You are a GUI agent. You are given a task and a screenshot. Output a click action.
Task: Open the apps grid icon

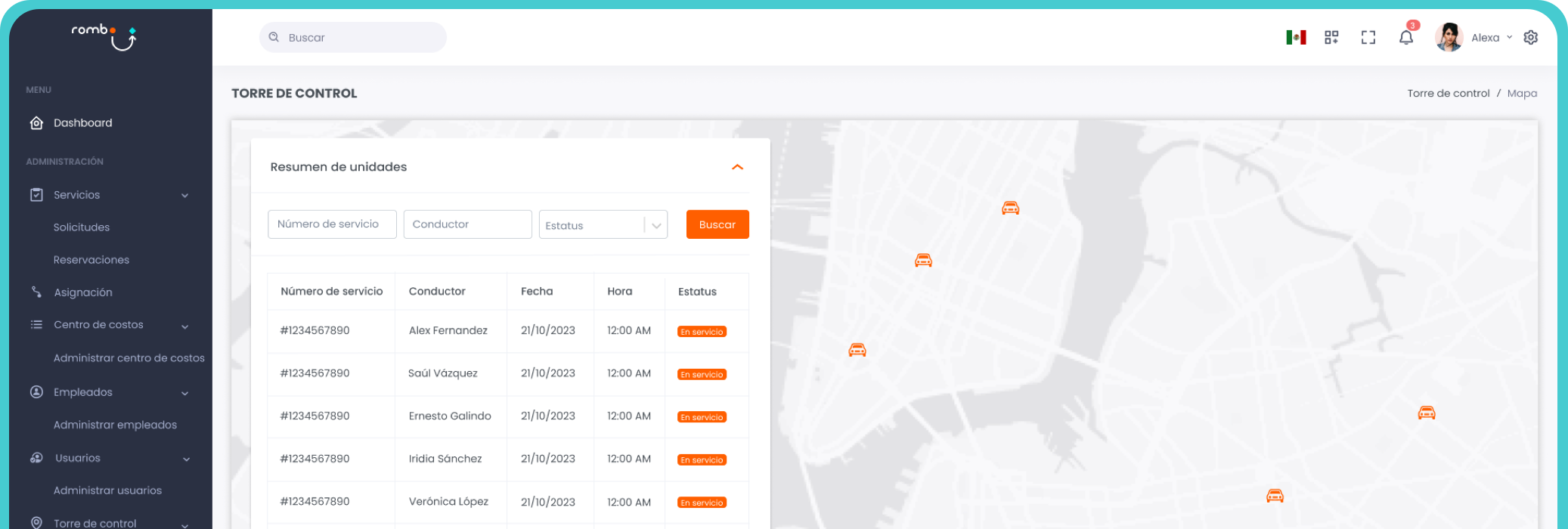[x=1331, y=37]
